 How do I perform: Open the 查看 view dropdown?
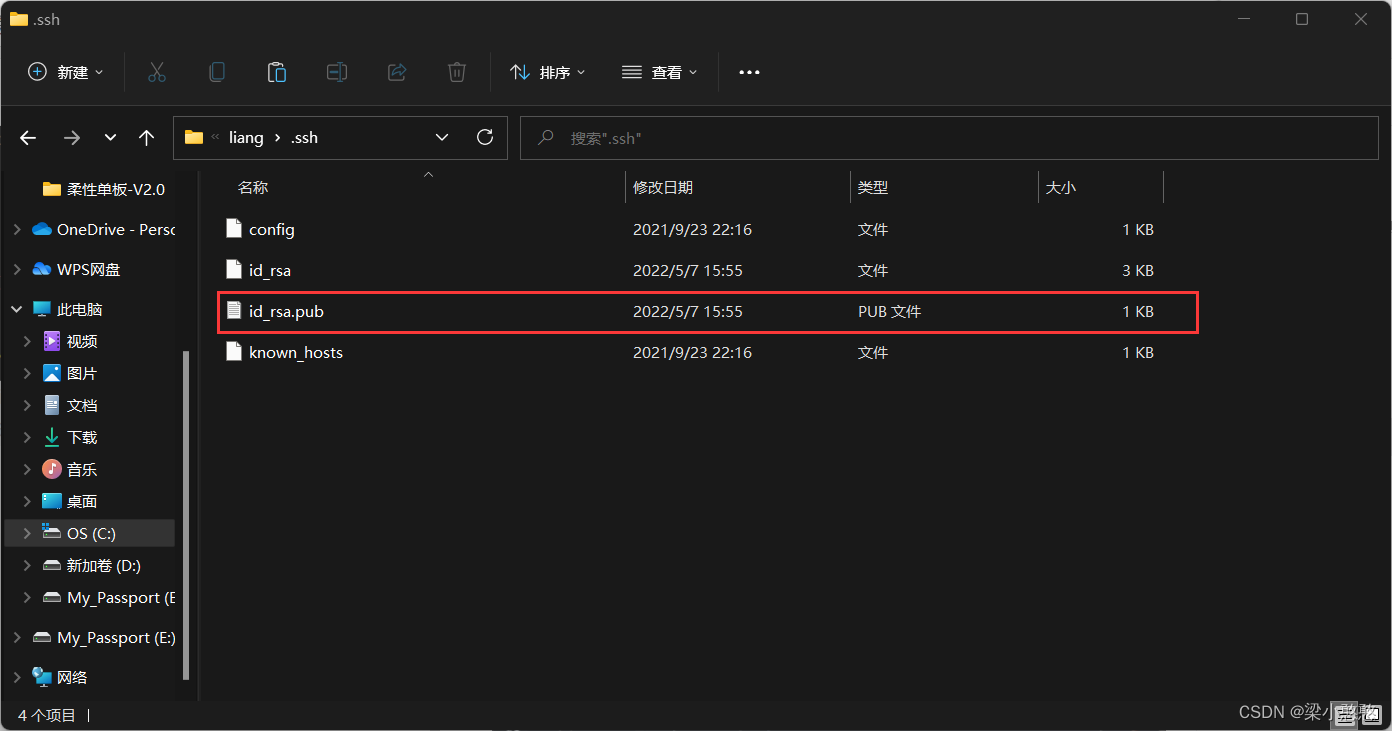coord(660,72)
